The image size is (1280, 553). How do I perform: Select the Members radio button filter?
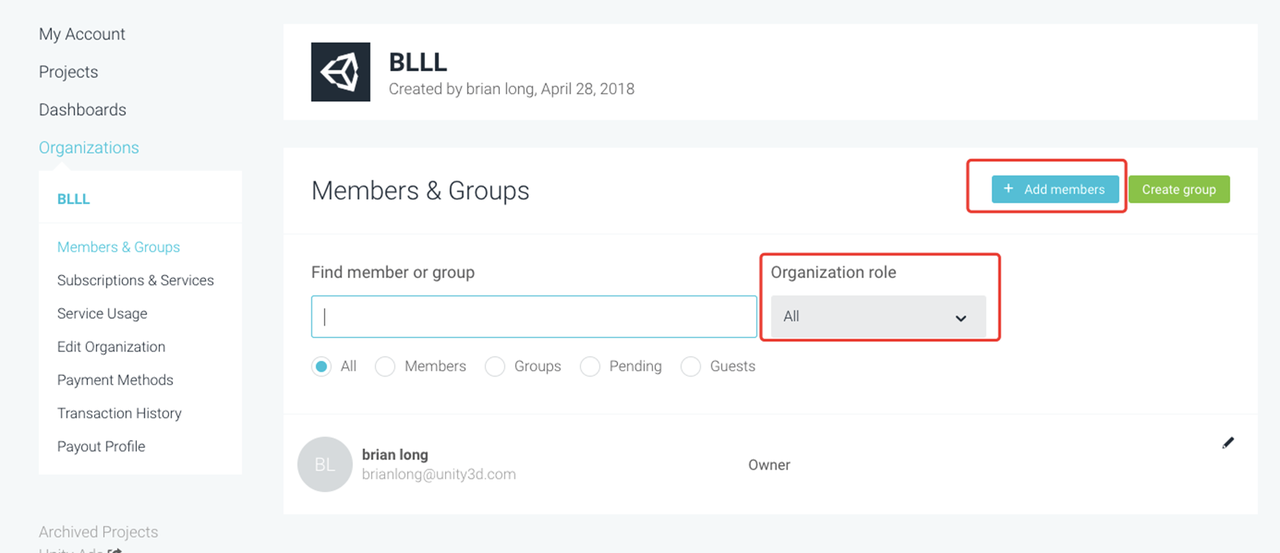point(386,367)
